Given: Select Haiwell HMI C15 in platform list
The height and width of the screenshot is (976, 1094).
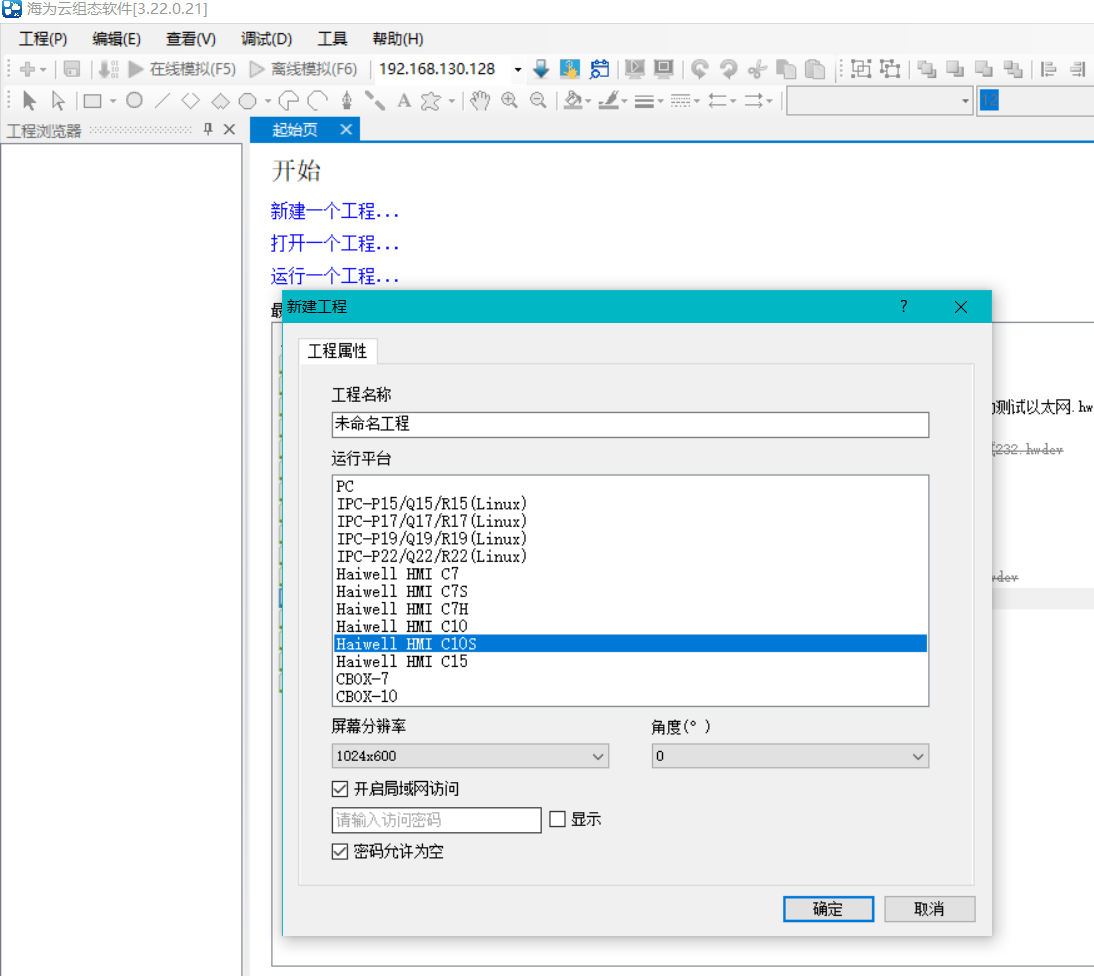Looking at the screenshot, I should (630, 661).
